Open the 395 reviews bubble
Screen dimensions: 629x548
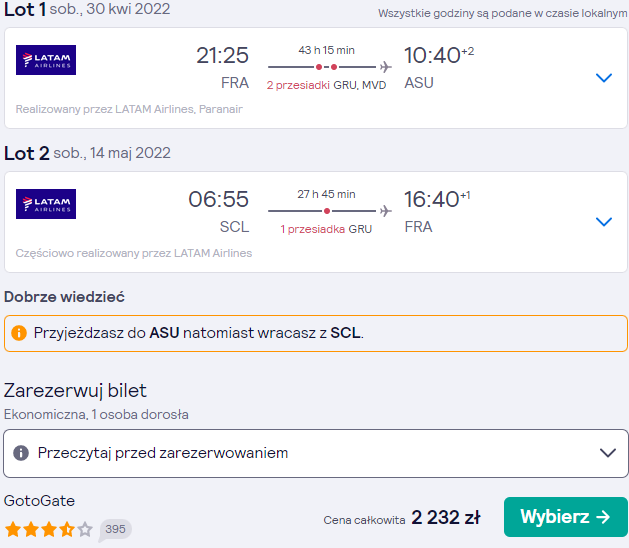point(115,530)
